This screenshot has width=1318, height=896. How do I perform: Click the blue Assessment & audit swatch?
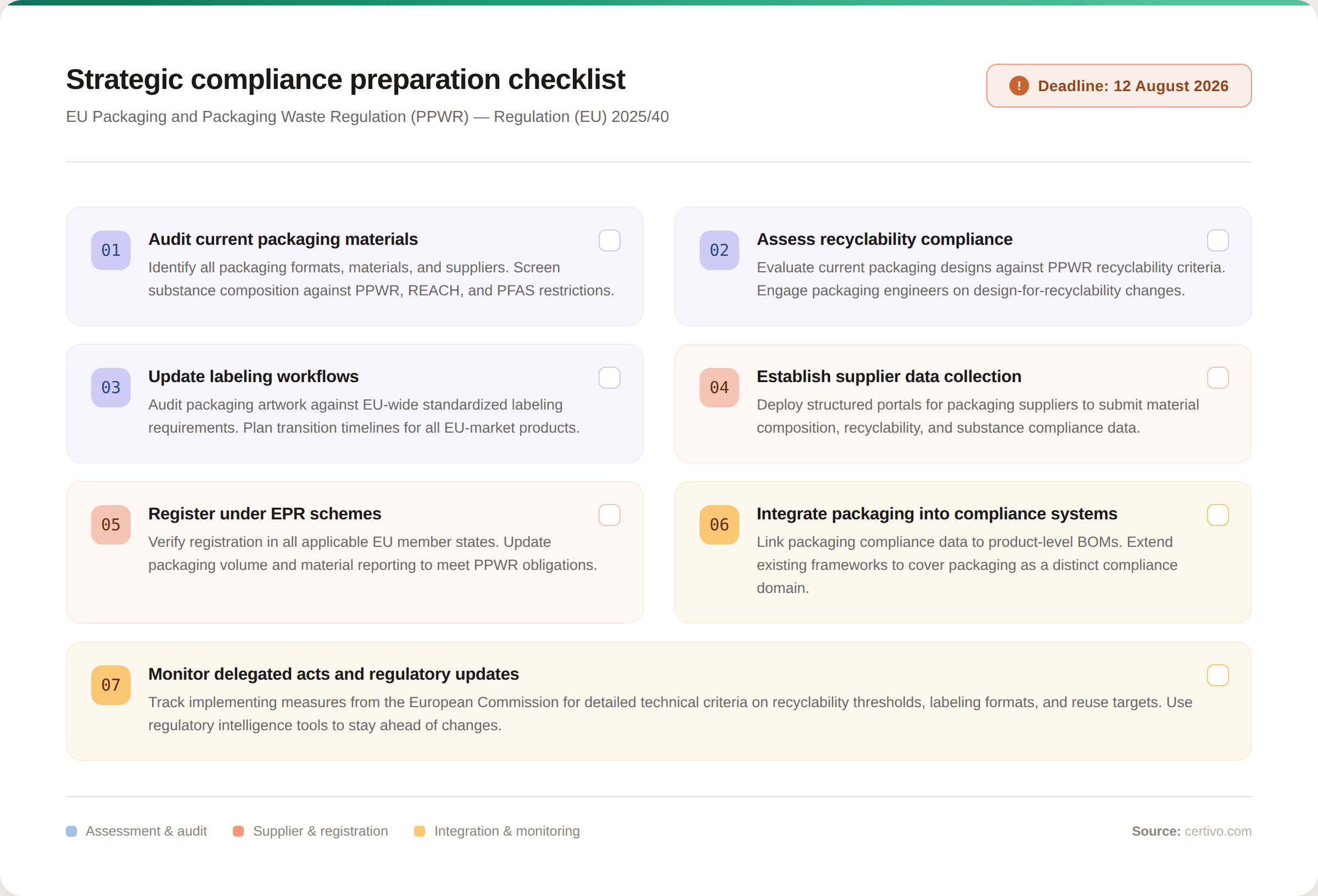(x=71, y=831)
